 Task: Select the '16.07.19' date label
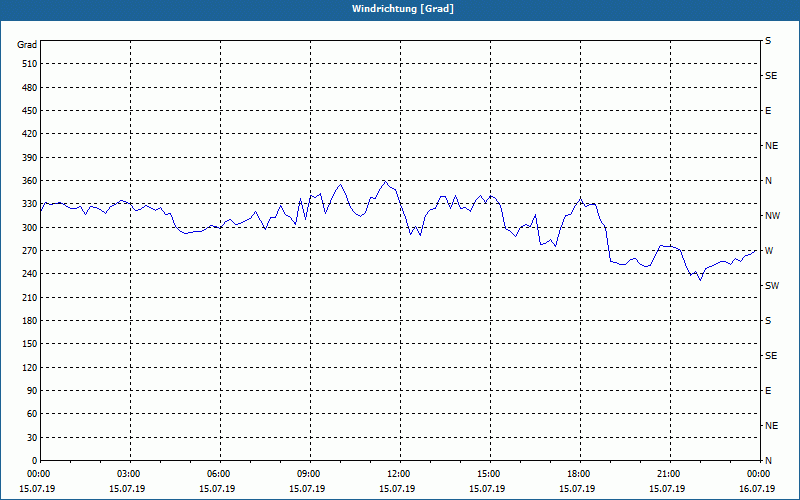757,489
